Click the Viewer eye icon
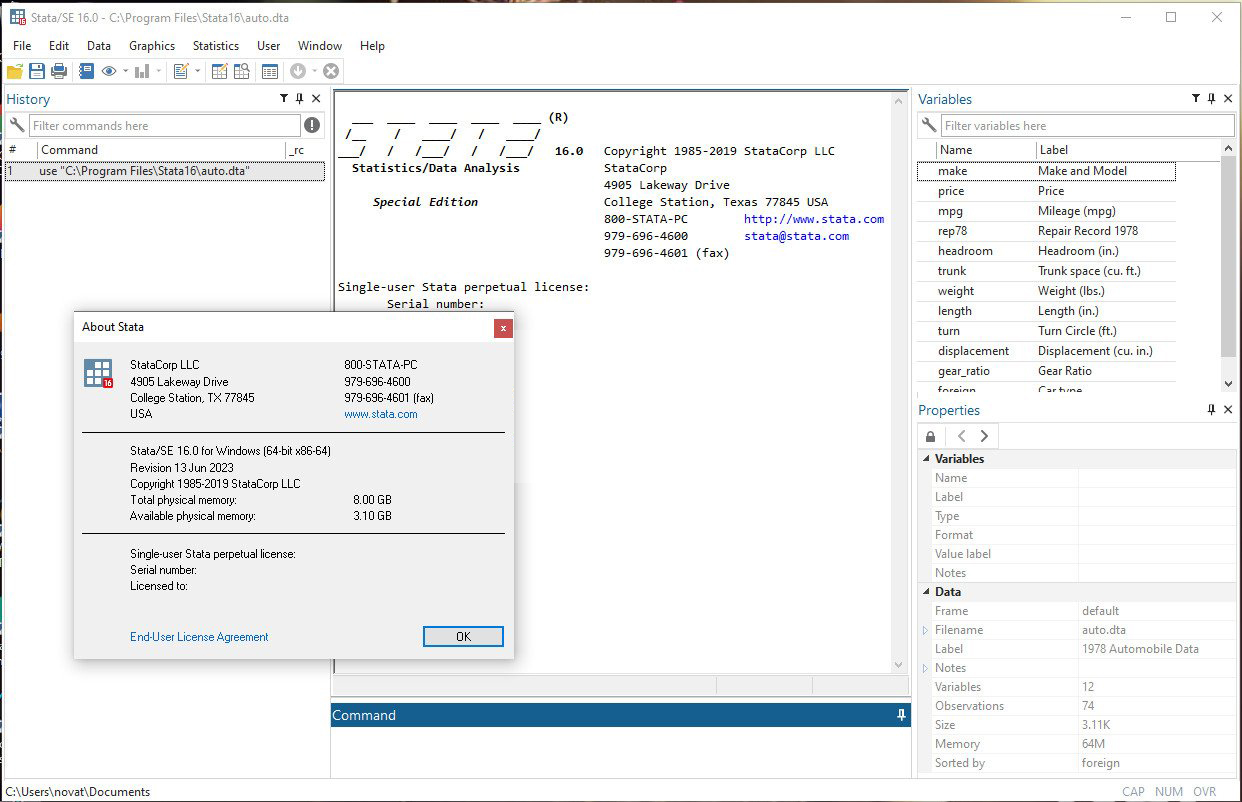Screen dimensions: 1242x802 point(109,71)
